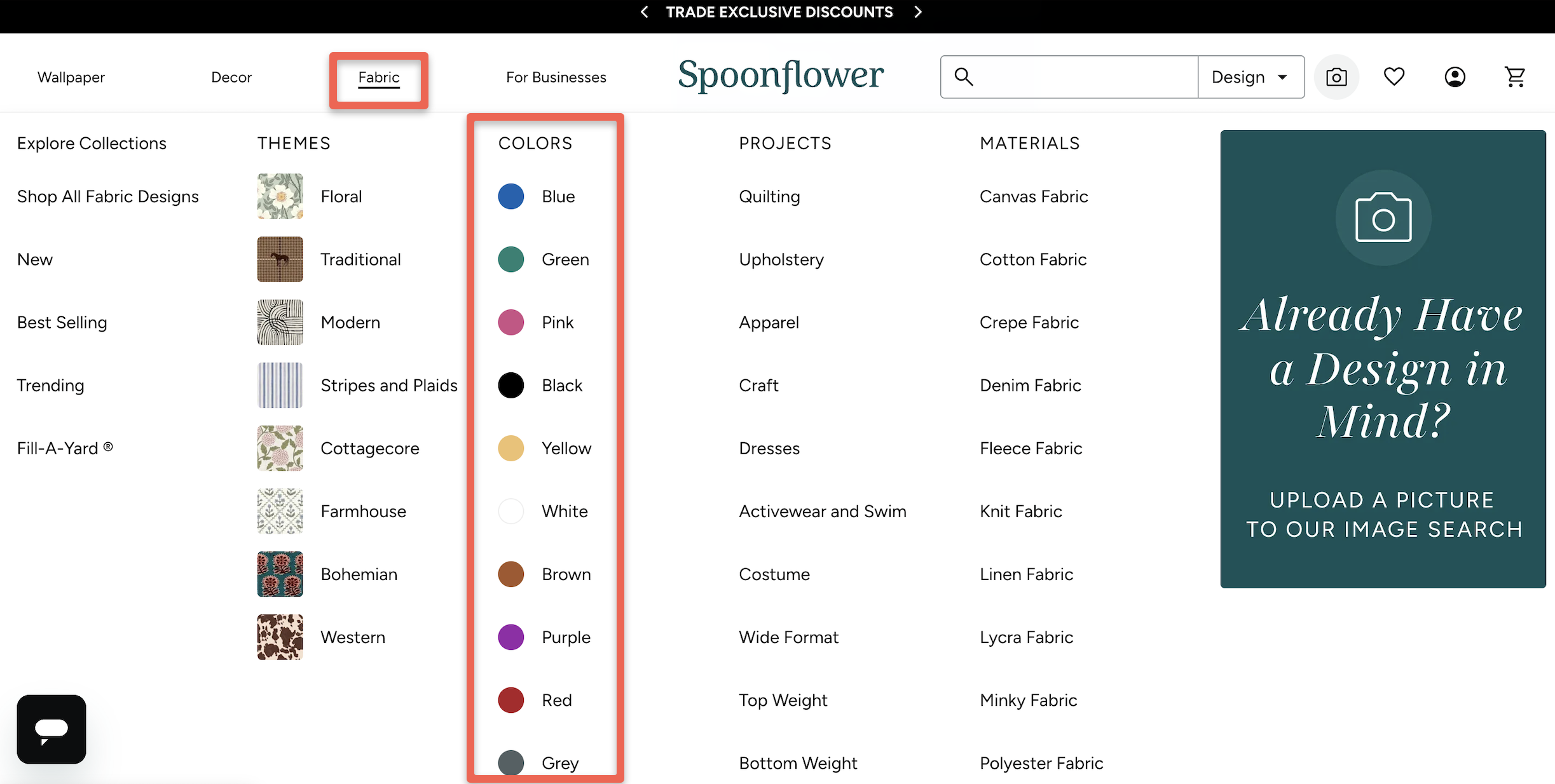
Task: Open the Knit Fabric link
Action: tap(1021, 511)
